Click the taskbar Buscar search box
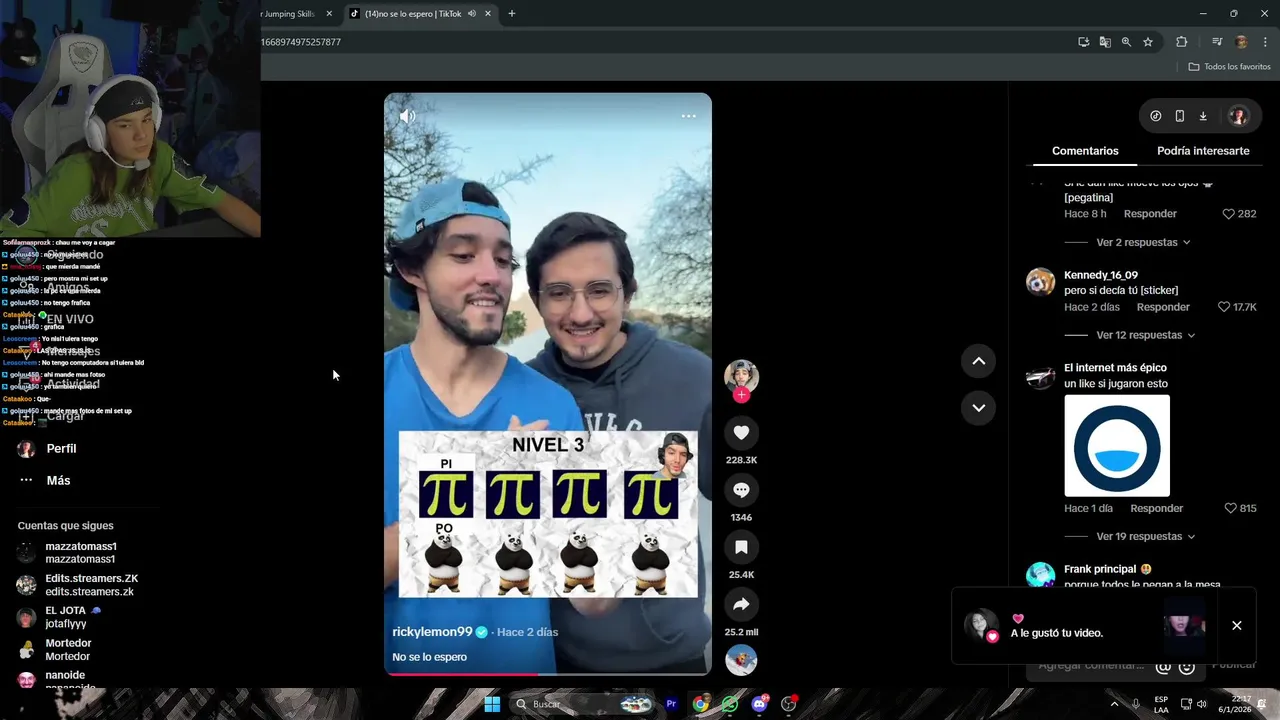 (x=583, y=704)
